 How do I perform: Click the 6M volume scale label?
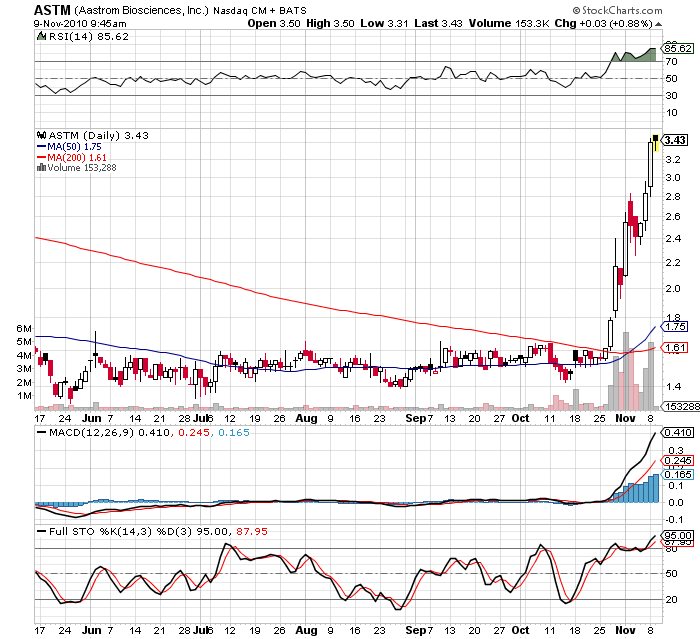[x=24, y=329]
